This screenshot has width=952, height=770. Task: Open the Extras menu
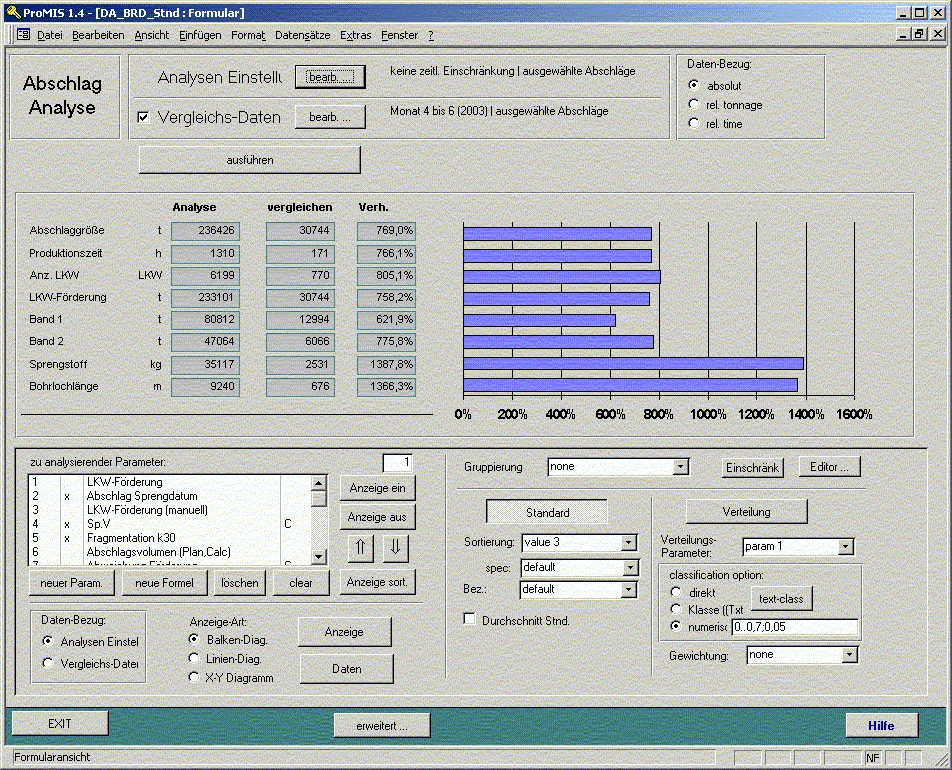click(355, 35)
